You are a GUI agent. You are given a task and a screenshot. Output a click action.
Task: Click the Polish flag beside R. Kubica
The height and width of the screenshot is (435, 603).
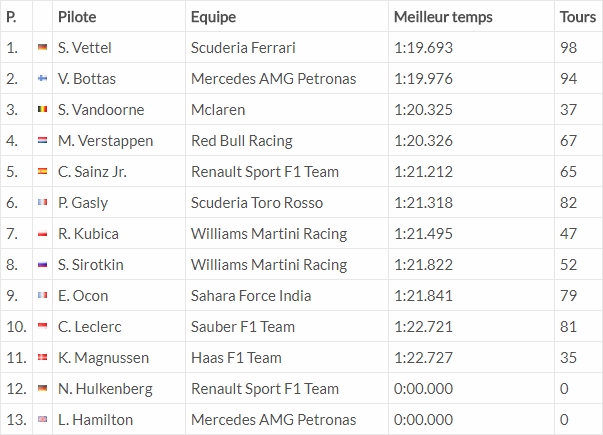[x=42, y=234]
